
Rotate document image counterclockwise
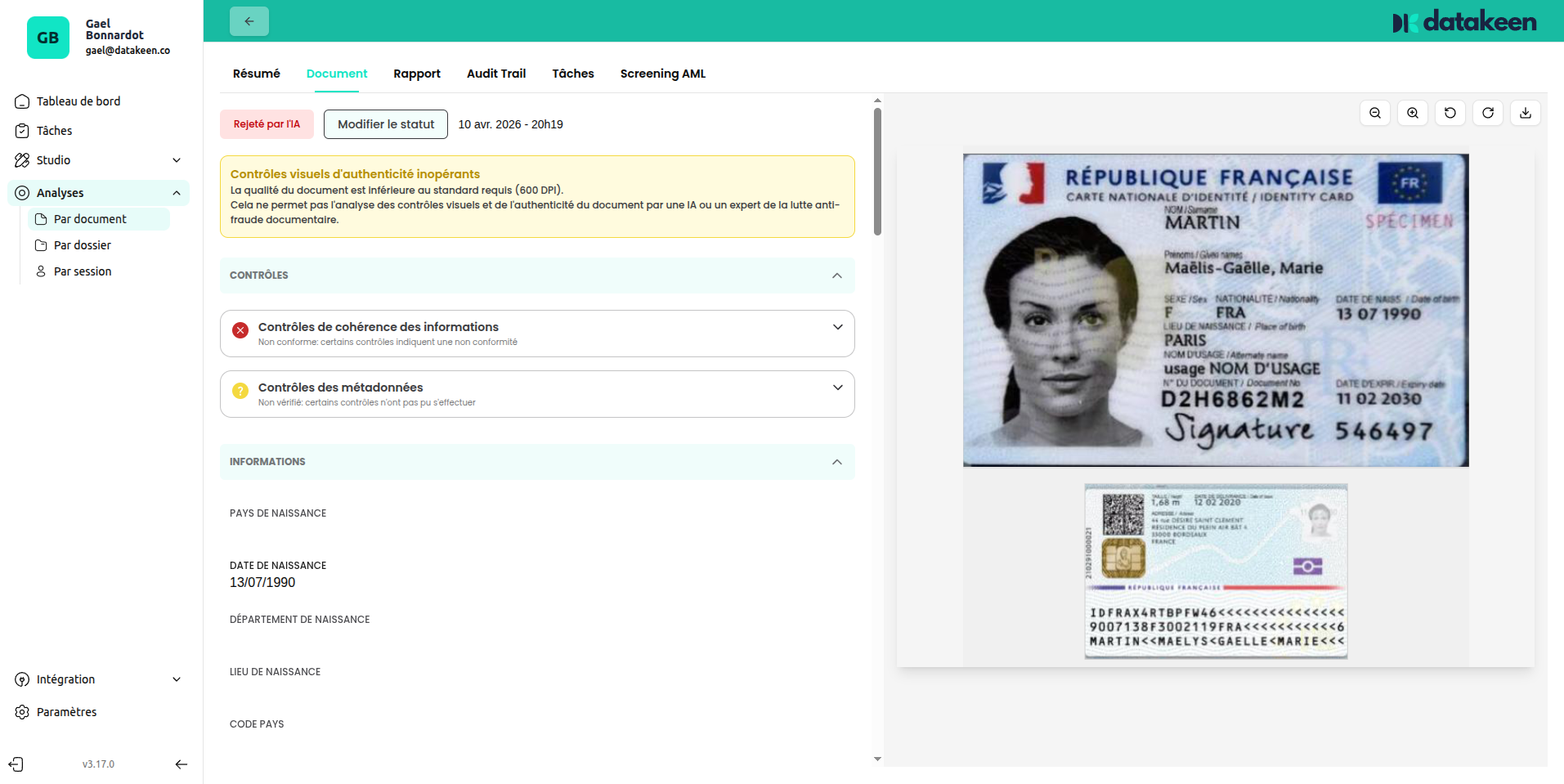click(x=1450, y=113)
